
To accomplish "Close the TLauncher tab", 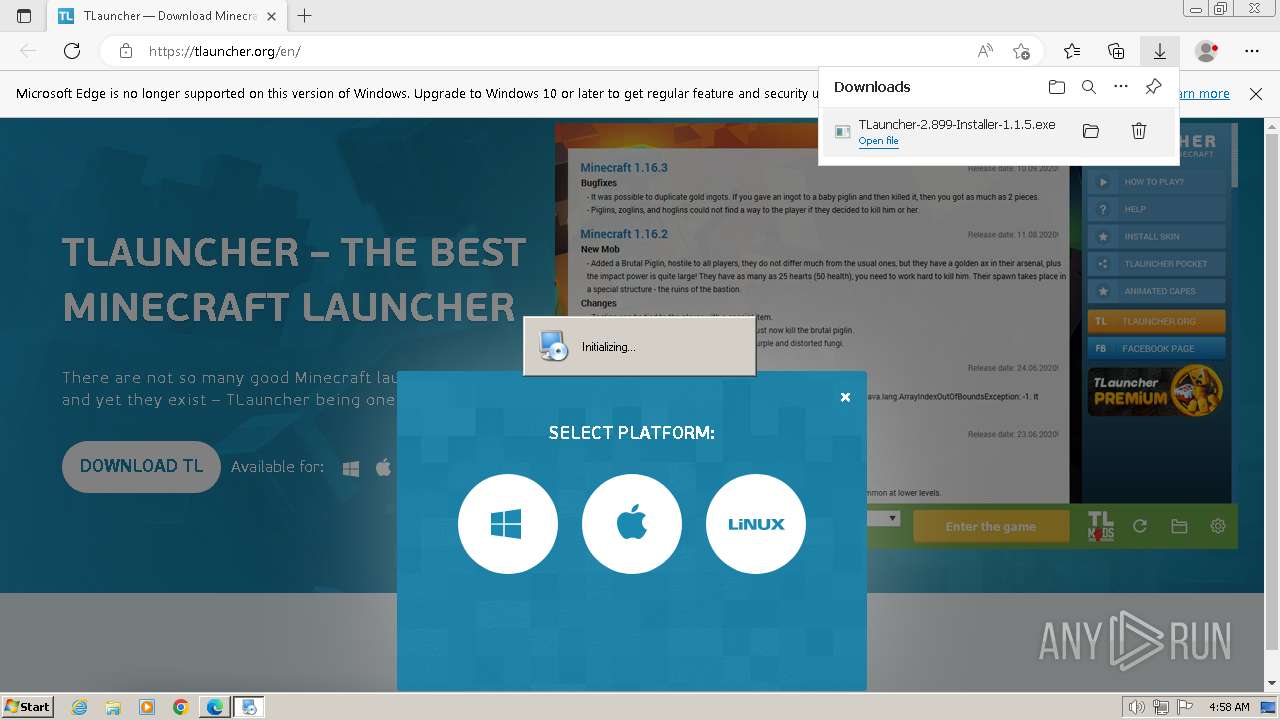I will 272,16.
